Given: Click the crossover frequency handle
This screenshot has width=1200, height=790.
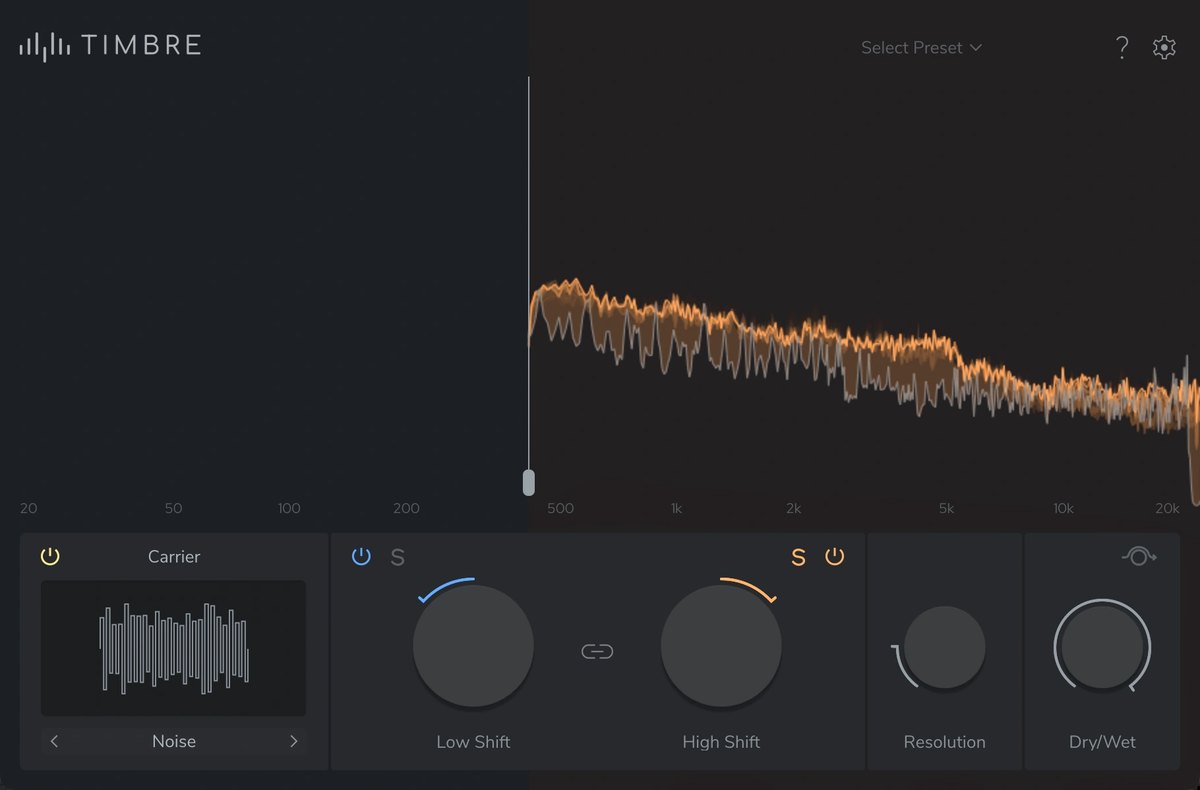Looking at the screenshot, I should point(529,482).
